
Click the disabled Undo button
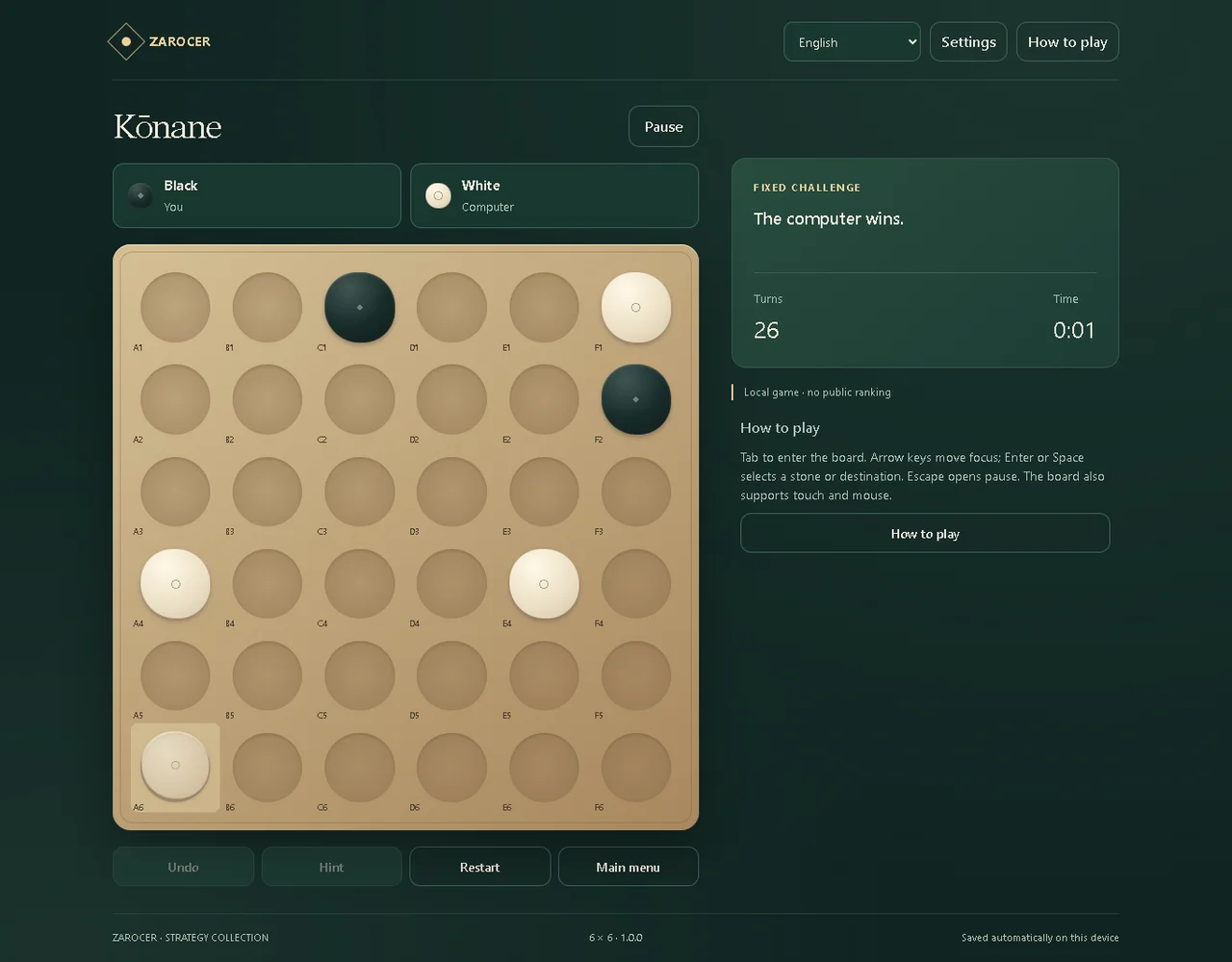pyautogui.click(x=183, y=867)
